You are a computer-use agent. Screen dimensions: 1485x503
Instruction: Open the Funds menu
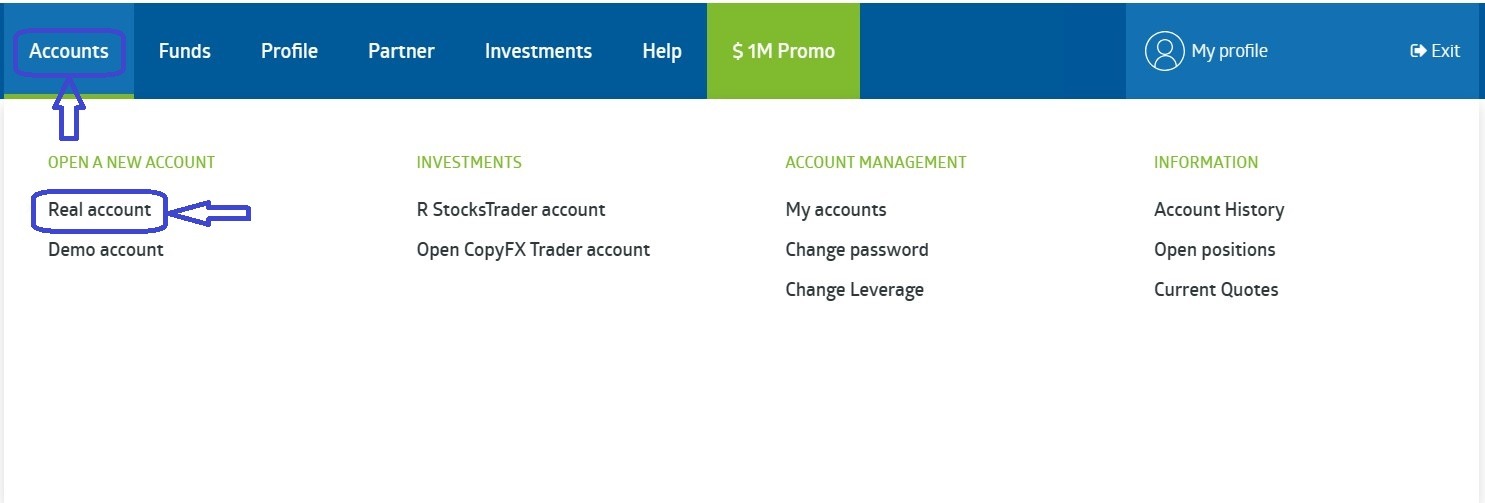[184, 51]
